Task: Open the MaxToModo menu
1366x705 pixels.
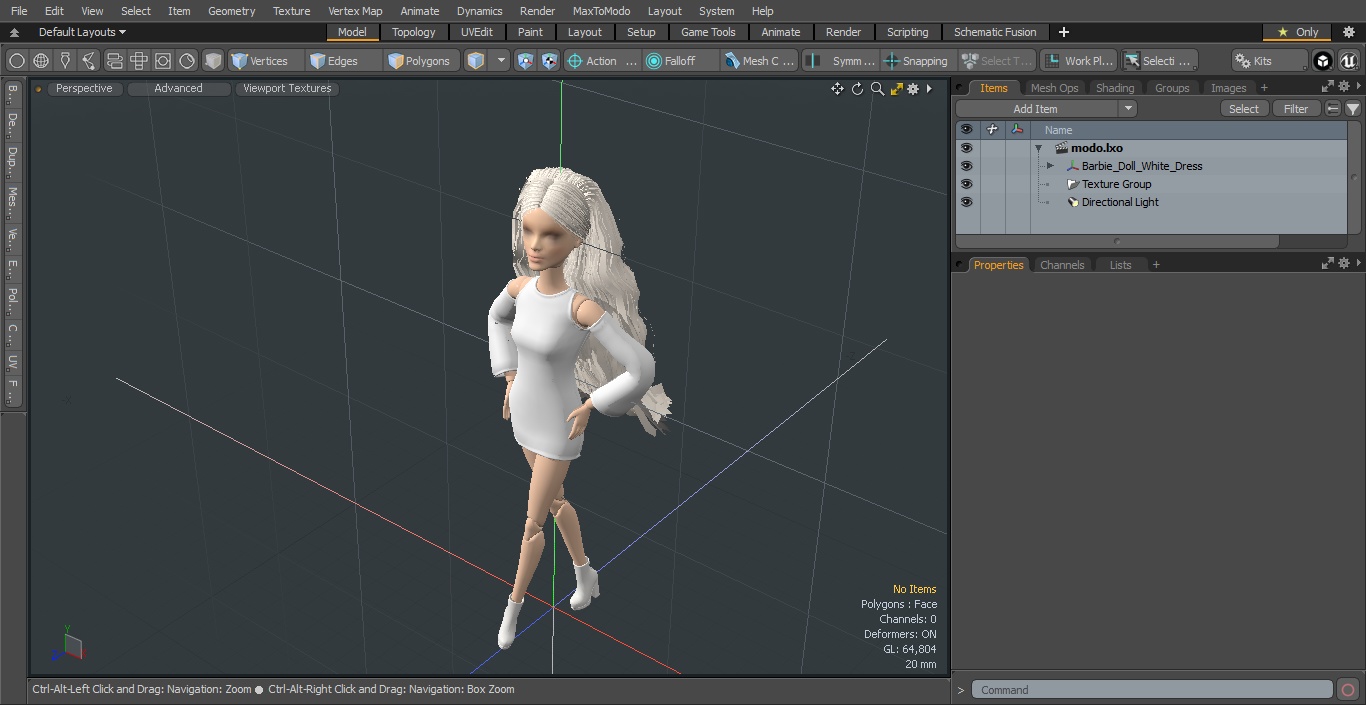Action: [601, 11]
